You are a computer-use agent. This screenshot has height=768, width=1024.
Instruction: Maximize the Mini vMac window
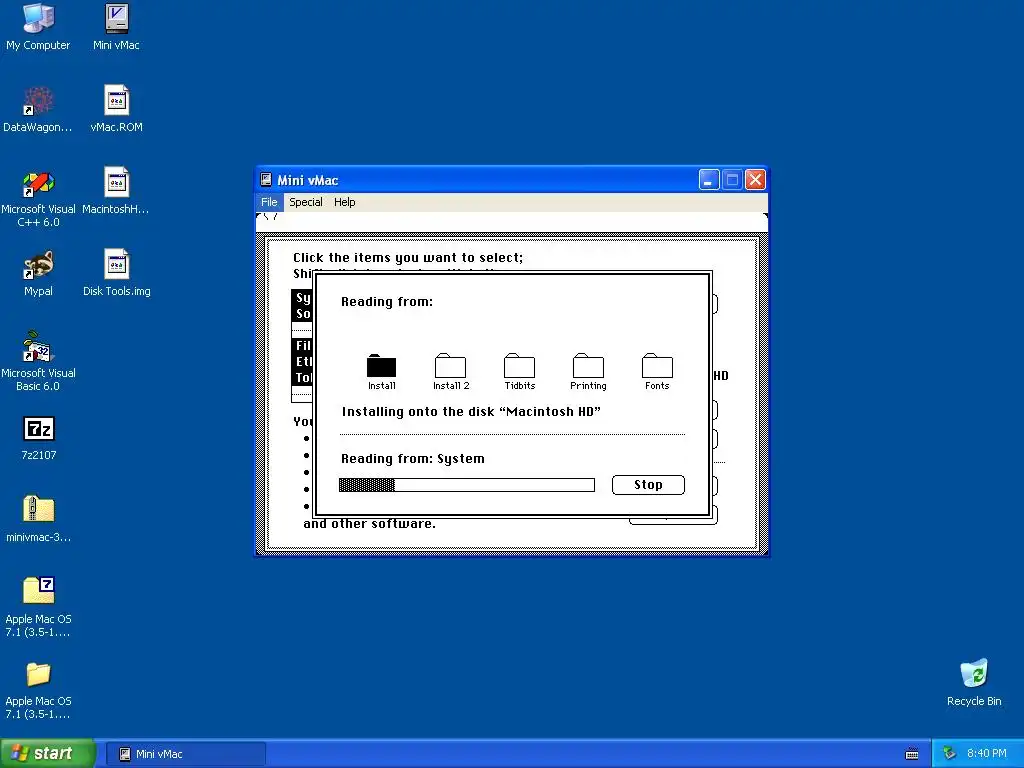click(x=732, y=180)
